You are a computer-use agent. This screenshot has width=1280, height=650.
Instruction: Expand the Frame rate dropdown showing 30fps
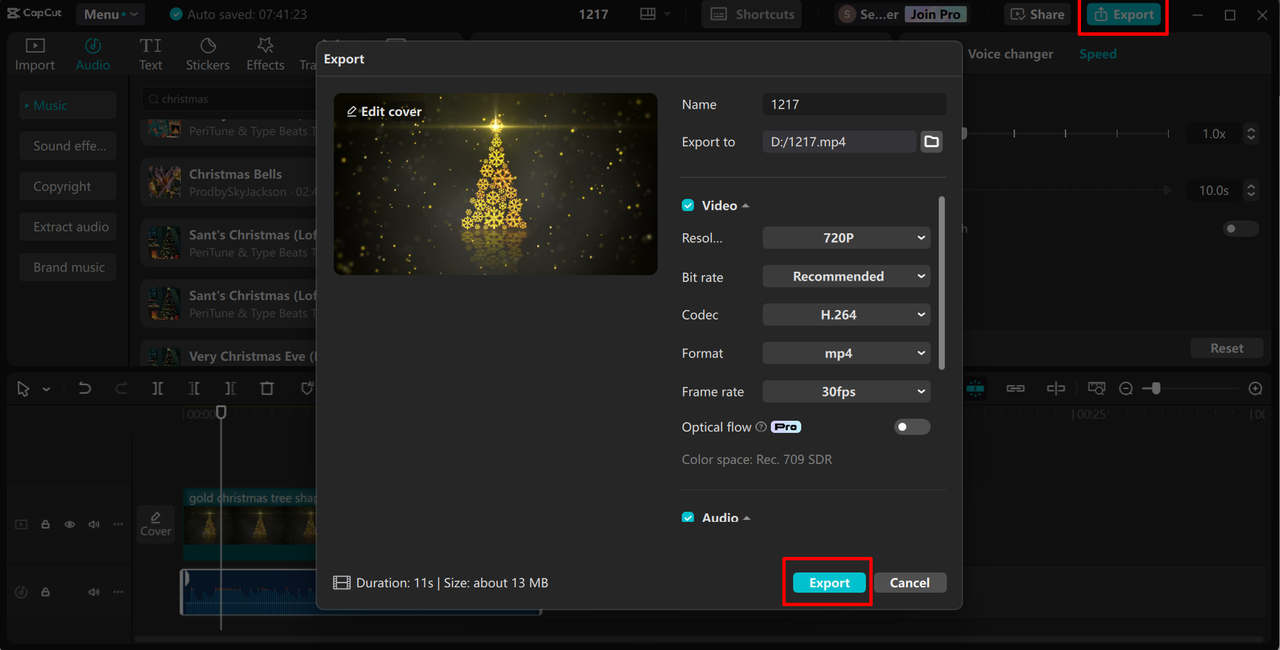pyautogui.click(x=846, y=392)
